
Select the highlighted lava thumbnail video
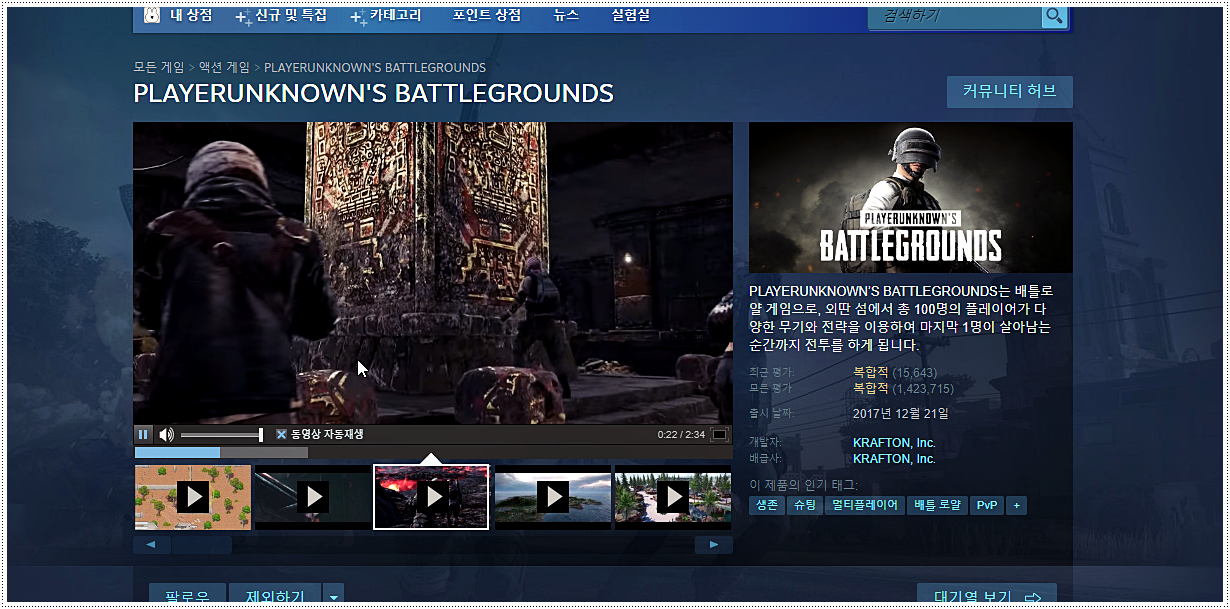tap(431, 497)
